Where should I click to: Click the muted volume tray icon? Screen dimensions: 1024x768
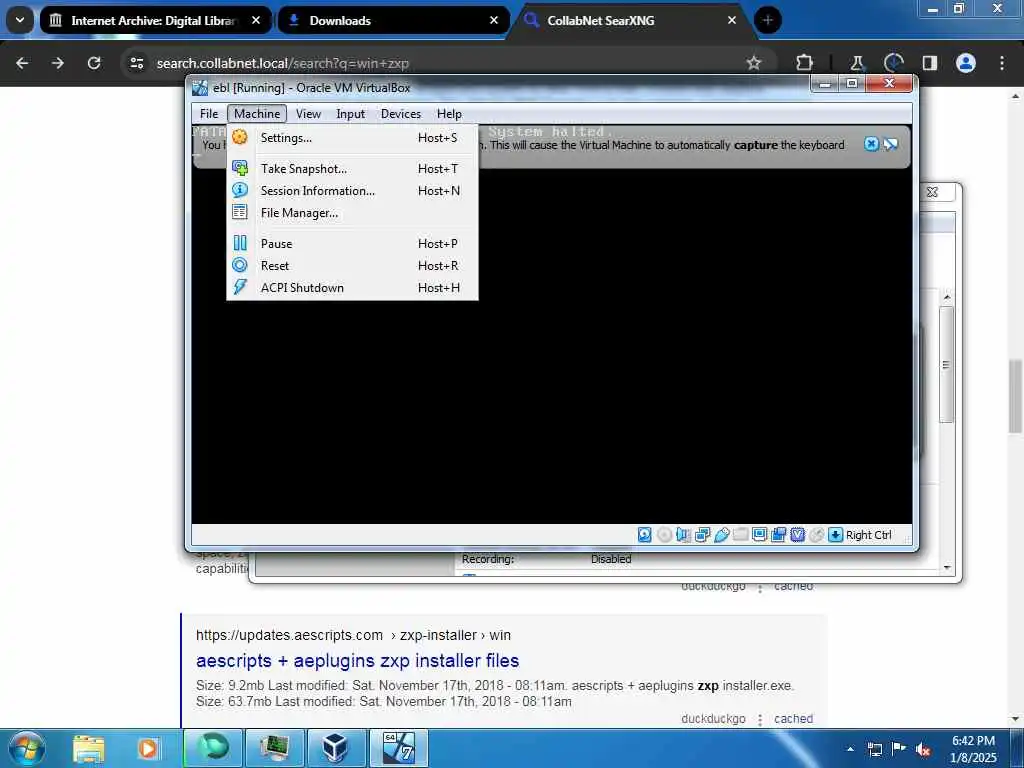pyautogui.click(x=923, y=749)
